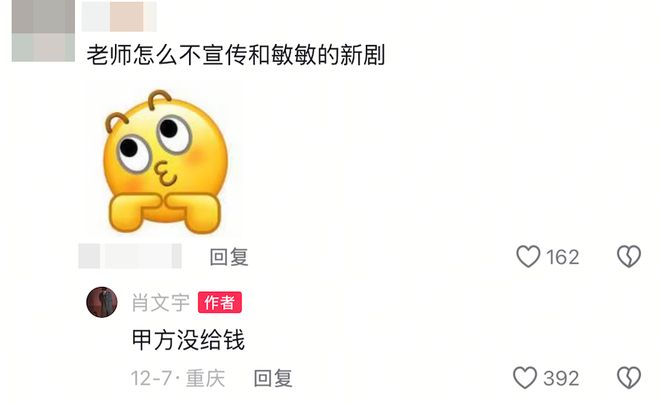Open the blurred commenter username

pyautogui.click(x=119, y=17)
